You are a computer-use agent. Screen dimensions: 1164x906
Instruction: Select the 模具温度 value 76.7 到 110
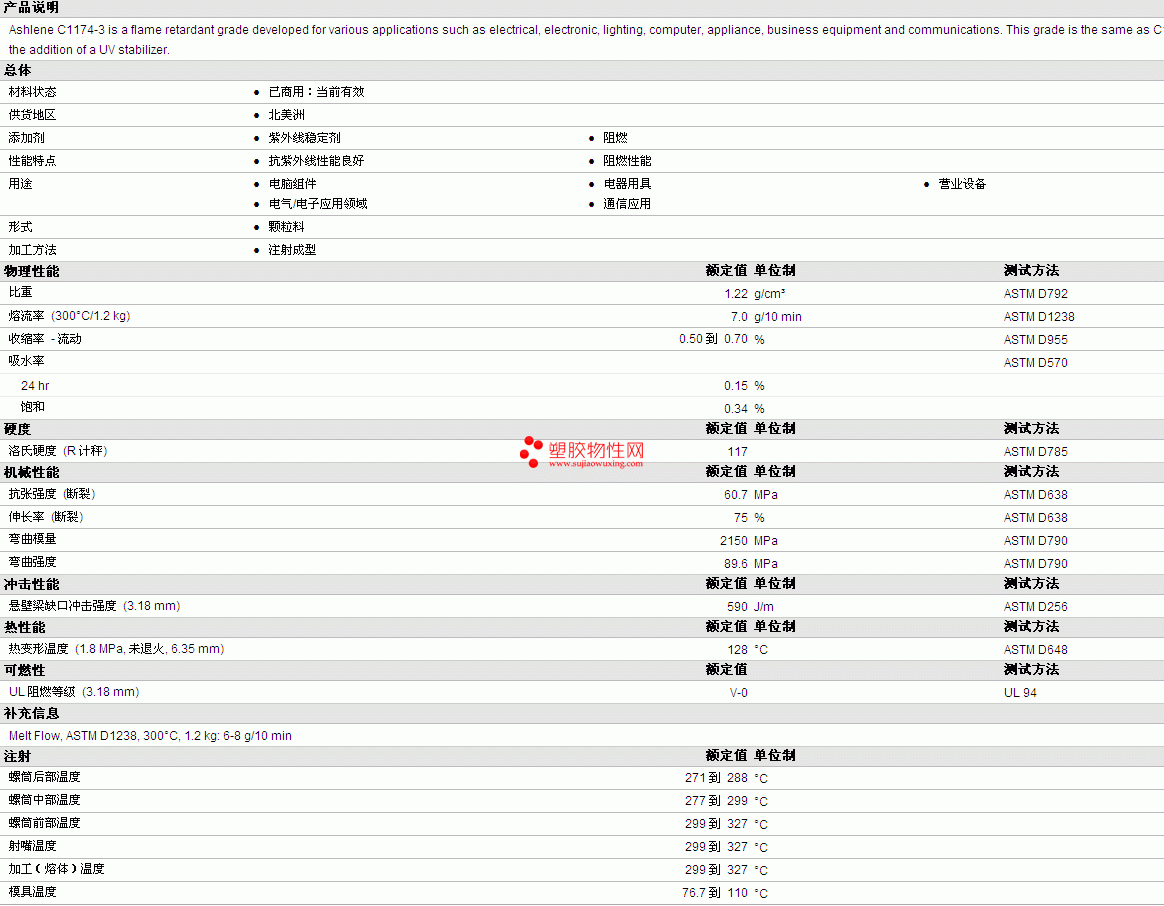(715, 893)
